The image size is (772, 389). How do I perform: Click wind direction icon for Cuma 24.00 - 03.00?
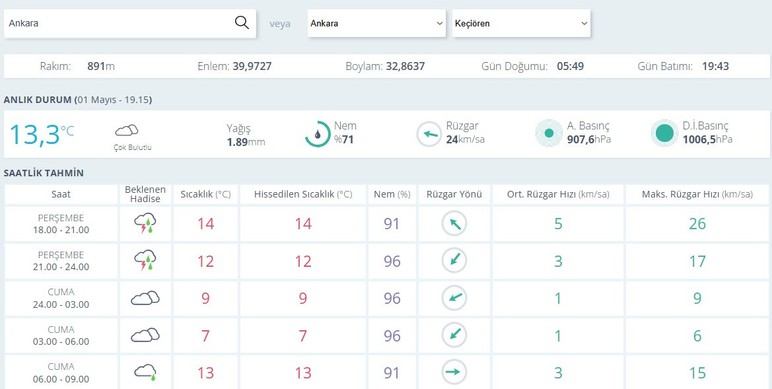[x=454, y=298]
